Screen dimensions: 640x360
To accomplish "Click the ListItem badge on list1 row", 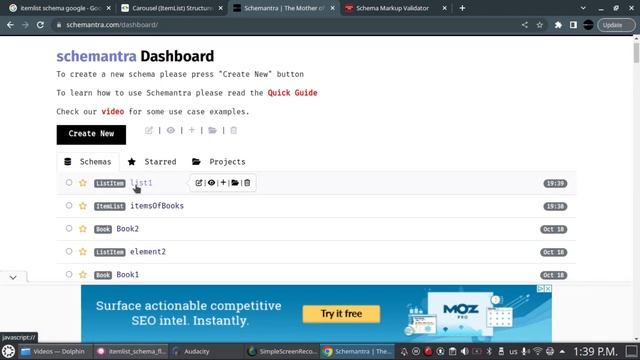I will (x=110, y=183).
